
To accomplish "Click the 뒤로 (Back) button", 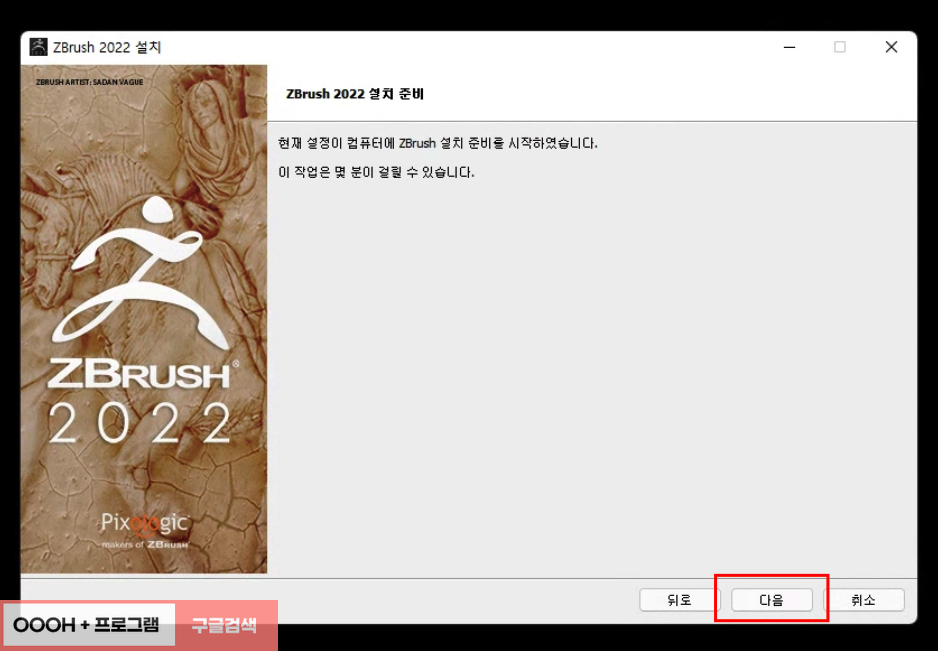I will coord(680,600).
